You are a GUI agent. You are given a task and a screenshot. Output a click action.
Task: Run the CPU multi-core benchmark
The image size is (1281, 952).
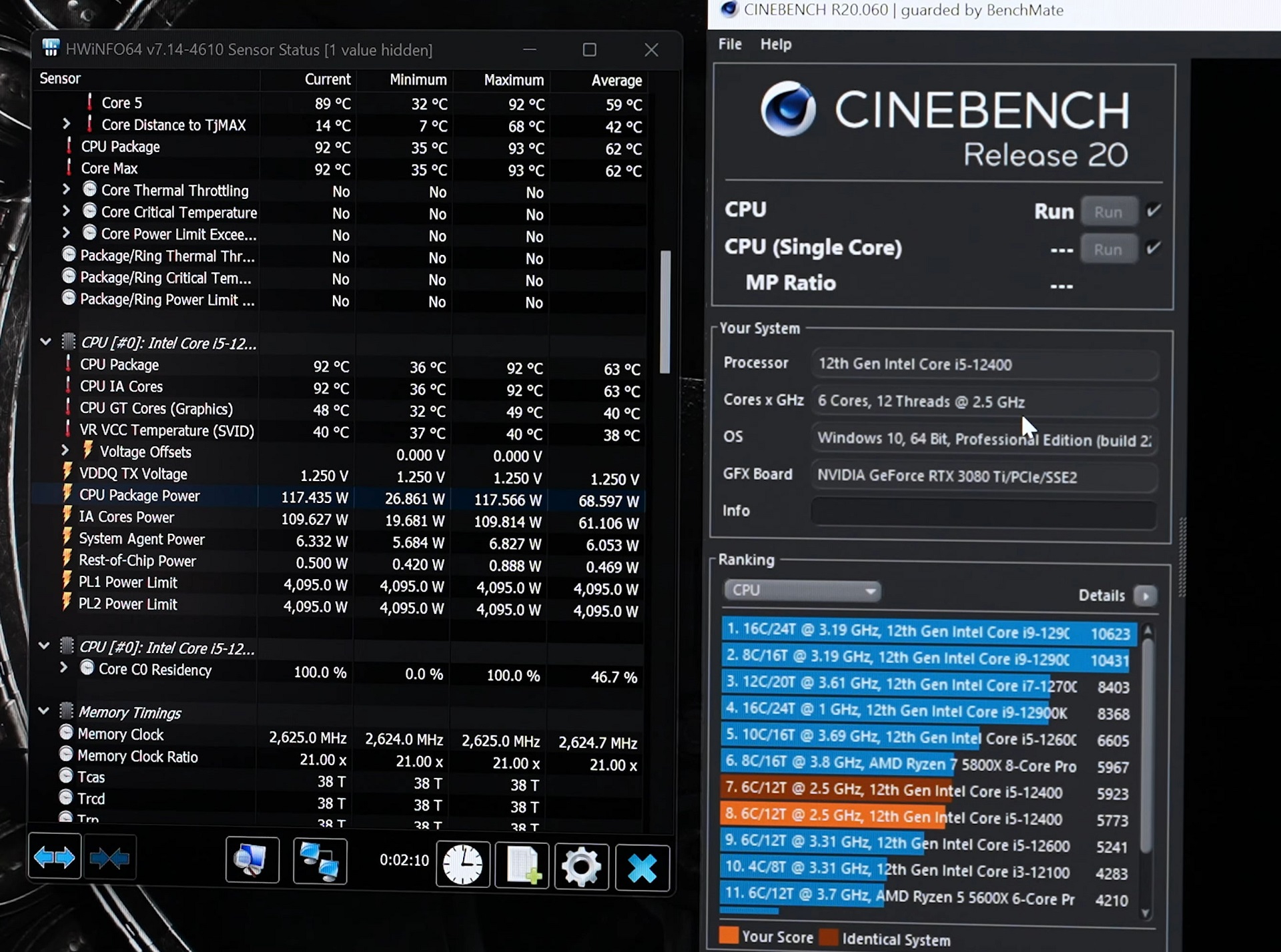[x=1108, y=212]
